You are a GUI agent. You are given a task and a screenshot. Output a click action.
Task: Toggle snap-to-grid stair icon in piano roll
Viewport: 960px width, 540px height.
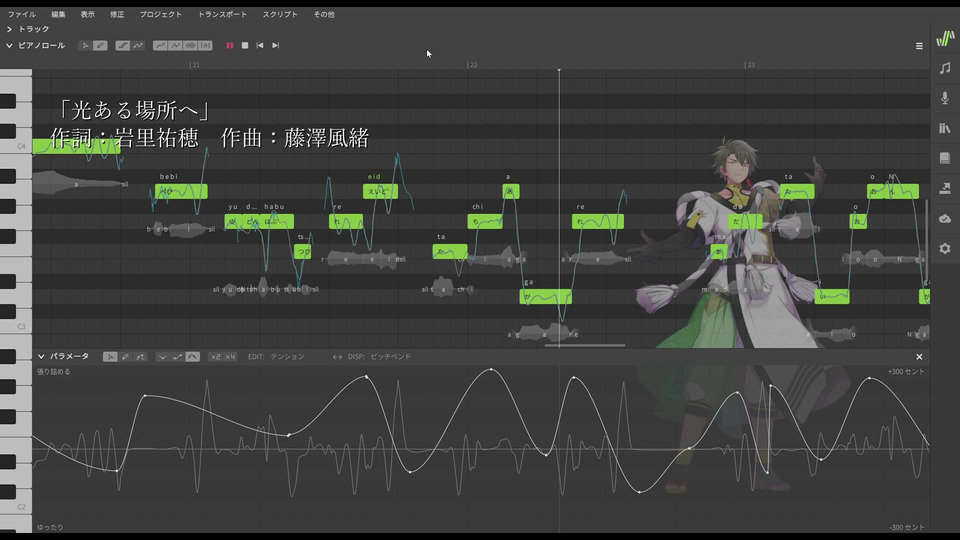click(x=122, y=45)
